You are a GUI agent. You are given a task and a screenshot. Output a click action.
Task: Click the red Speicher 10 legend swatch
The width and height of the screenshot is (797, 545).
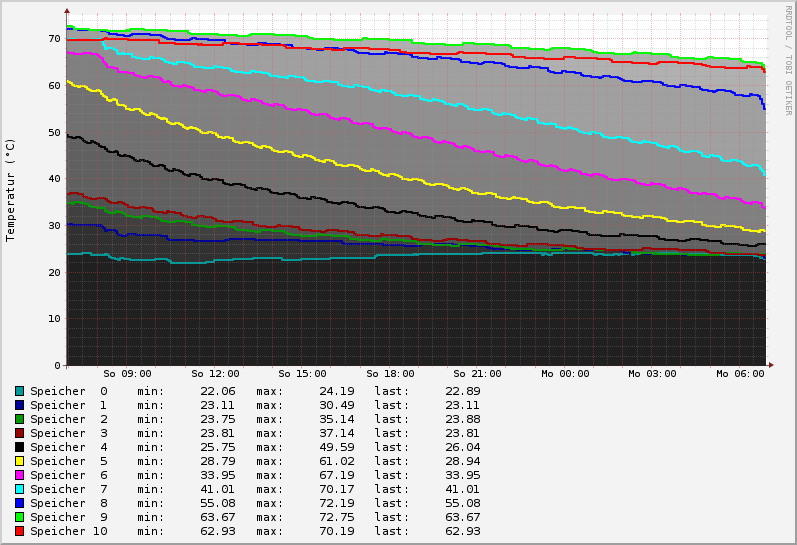point(19,531)
